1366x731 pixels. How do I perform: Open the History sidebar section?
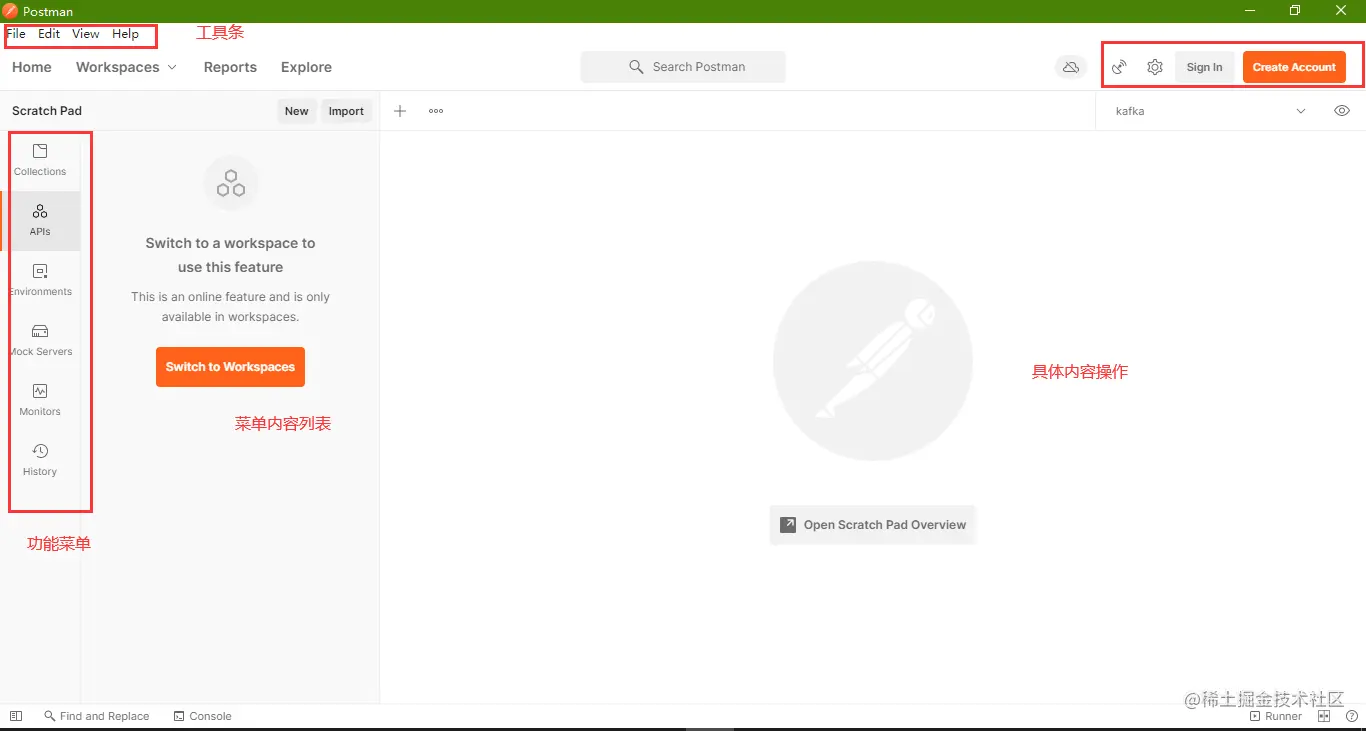click(40, 461)
